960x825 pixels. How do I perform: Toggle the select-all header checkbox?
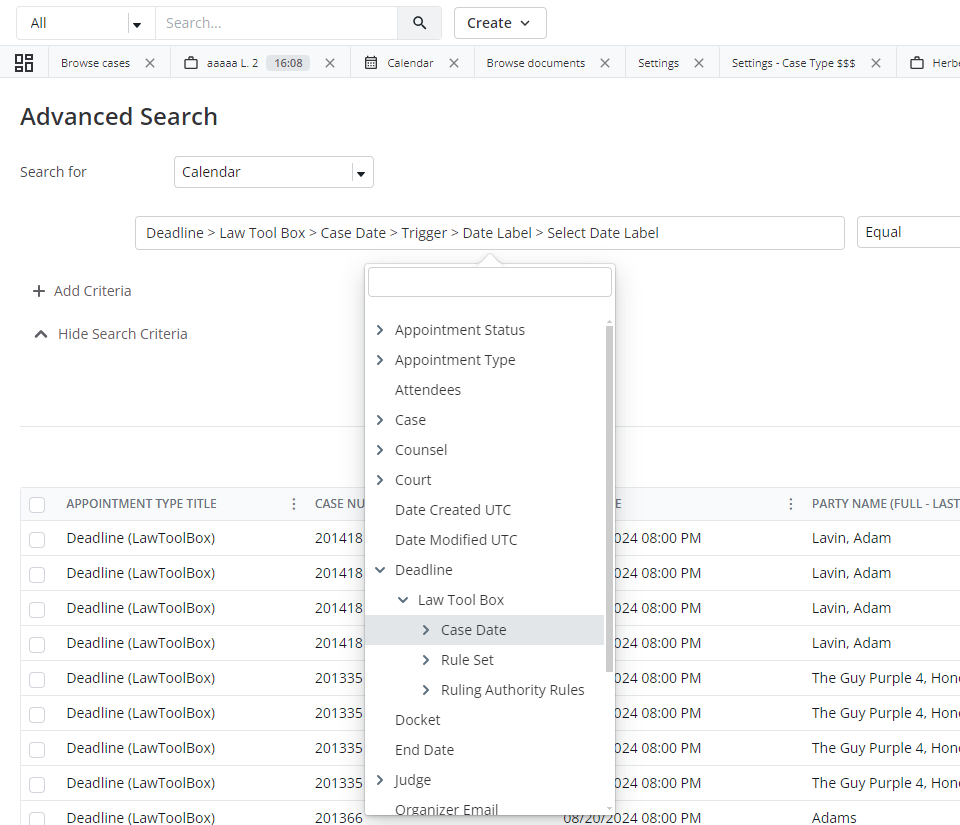click(37, 504)
